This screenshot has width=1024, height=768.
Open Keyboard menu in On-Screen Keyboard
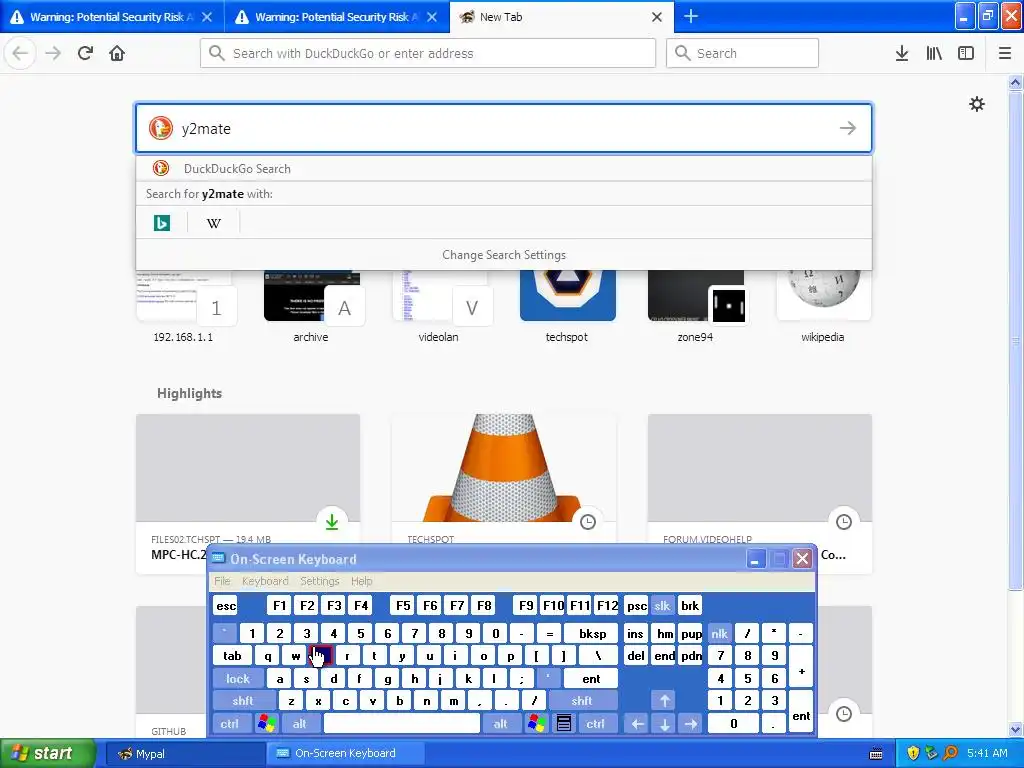[x=264, y=581]
